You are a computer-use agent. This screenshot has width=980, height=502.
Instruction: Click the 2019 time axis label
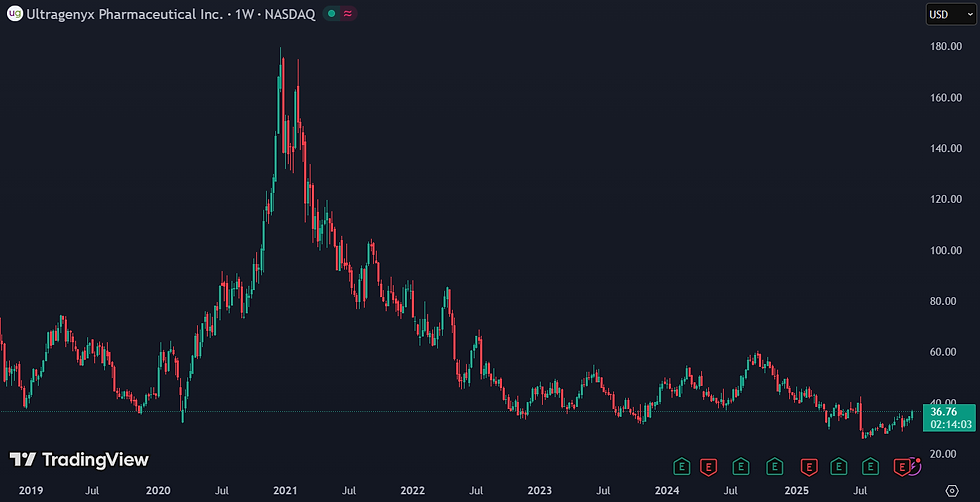(x=31, y=491)
